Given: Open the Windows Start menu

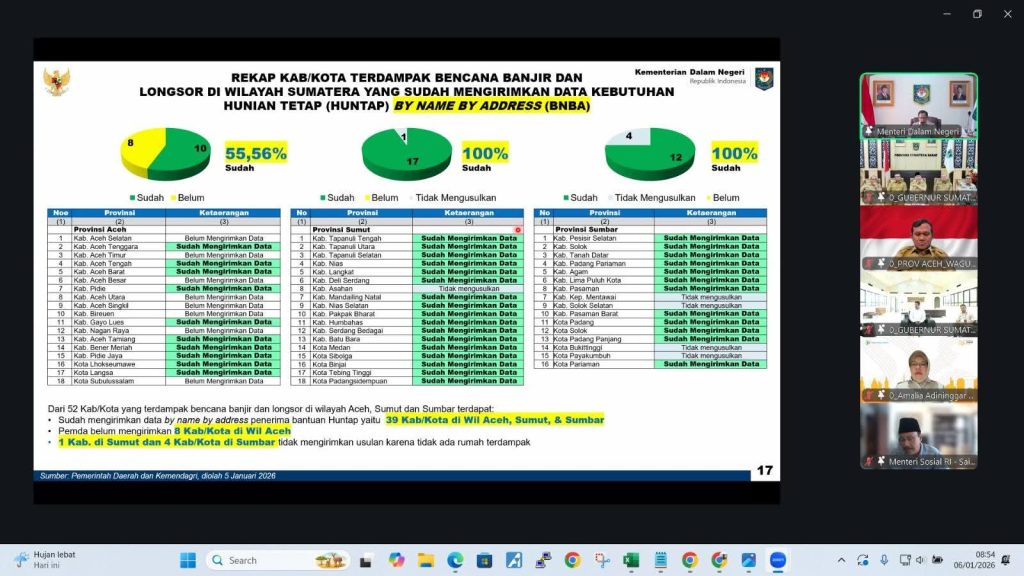Looking at the screenshot, I should coord(186,560).
